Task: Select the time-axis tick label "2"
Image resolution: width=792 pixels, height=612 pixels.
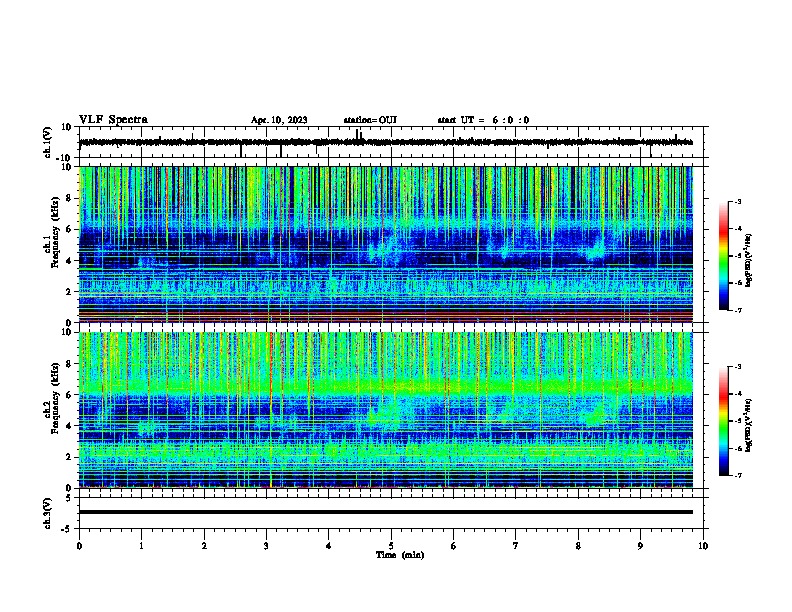Action: 204,546
